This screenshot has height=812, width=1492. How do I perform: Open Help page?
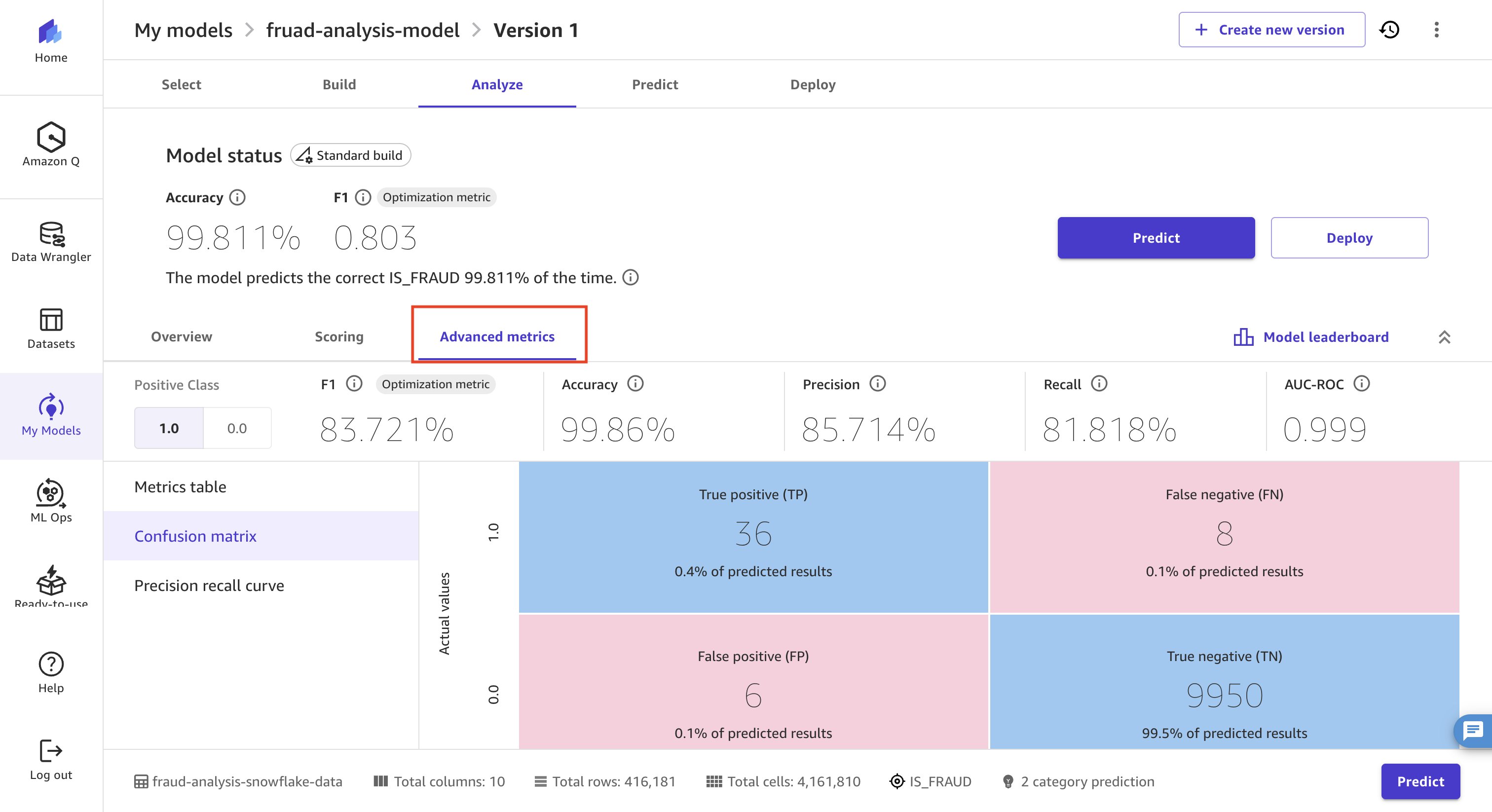point(51,673)
